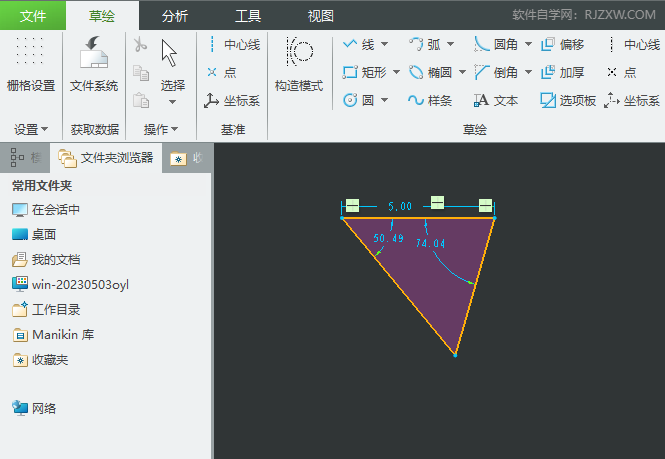Select the 50.49 angle dimension
The height and width of the screenshot is (459, 665).
(388, 238)
